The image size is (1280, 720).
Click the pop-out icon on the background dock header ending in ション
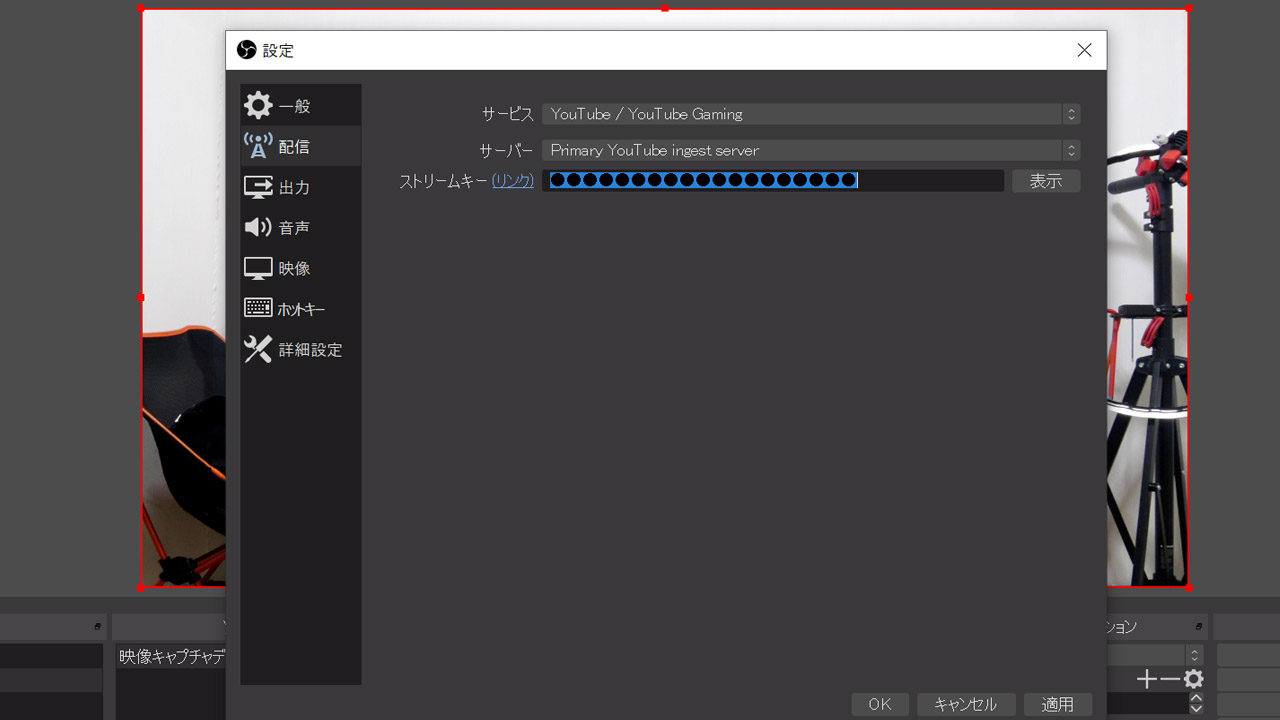click(x=1198, y=626)
